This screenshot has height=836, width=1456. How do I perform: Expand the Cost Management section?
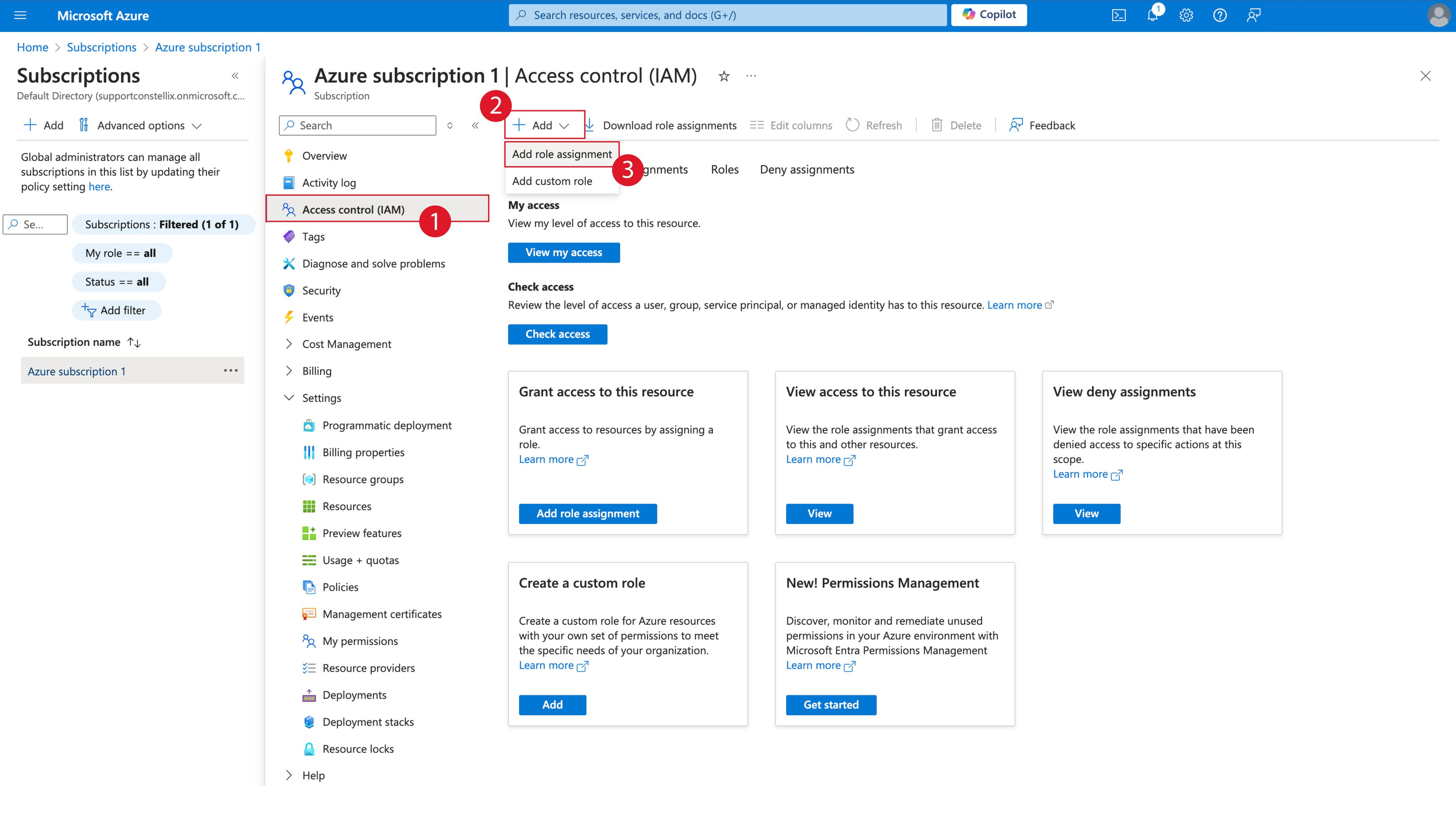point(289,344)
